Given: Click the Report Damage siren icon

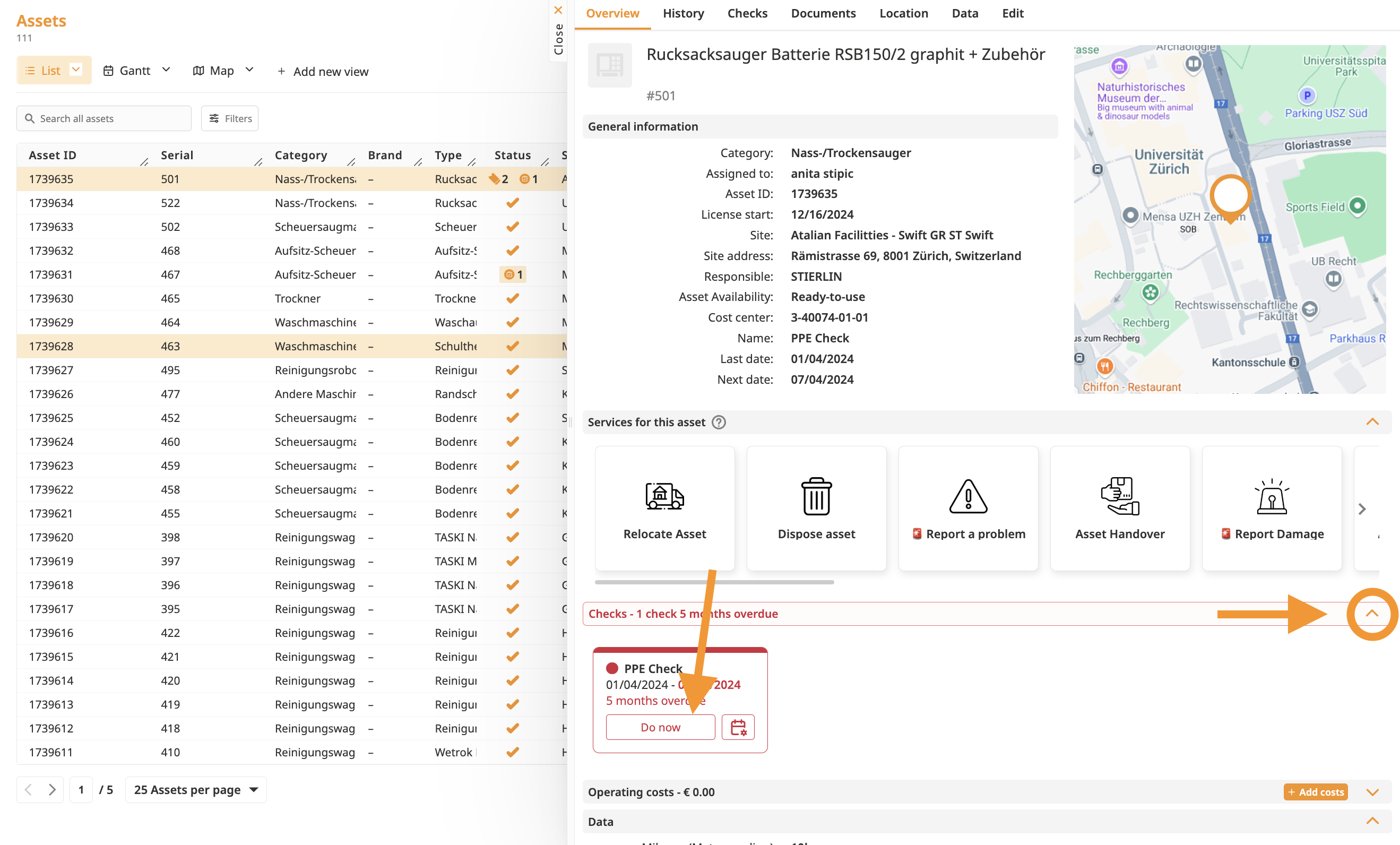Looking at the screenshot, I should (1271, 496).
